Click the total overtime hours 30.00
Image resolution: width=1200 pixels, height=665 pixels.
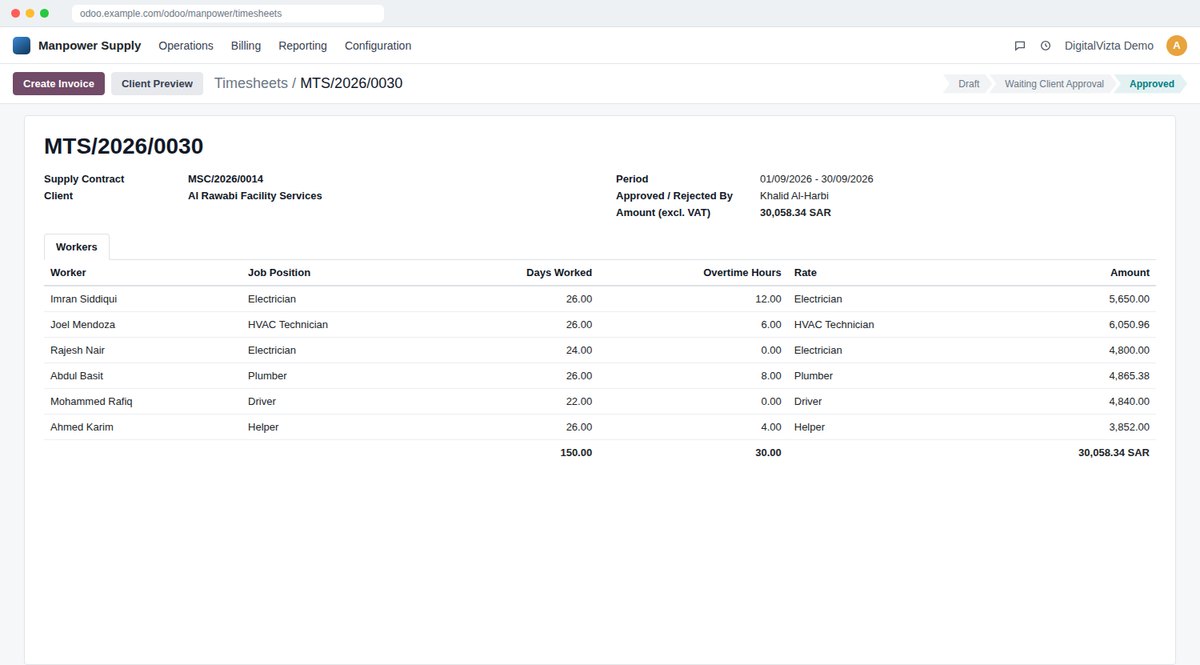tap(768, 453)
